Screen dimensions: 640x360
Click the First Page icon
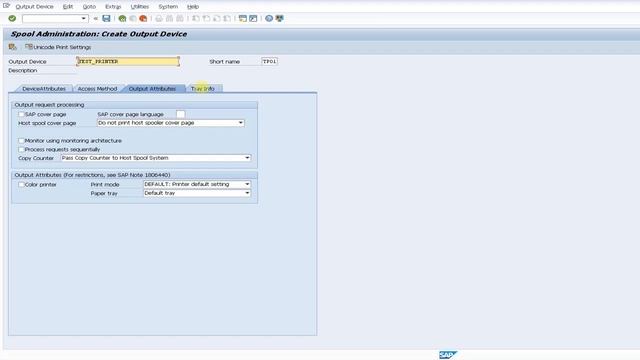196,18
